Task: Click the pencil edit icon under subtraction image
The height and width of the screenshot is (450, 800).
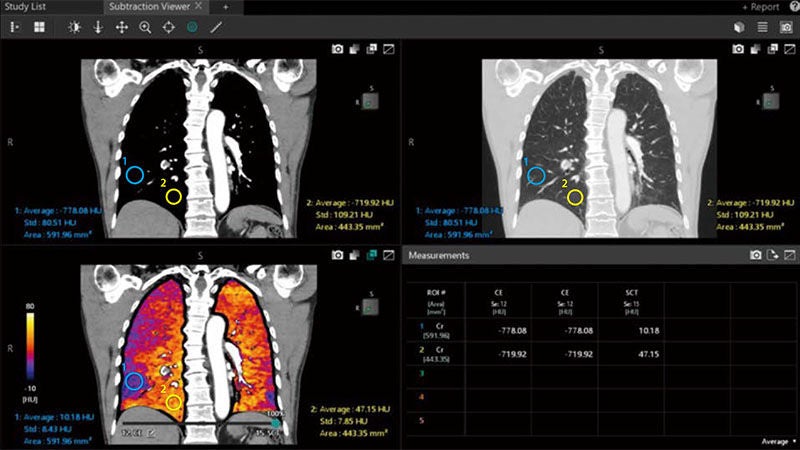Action: pos(152,434)
